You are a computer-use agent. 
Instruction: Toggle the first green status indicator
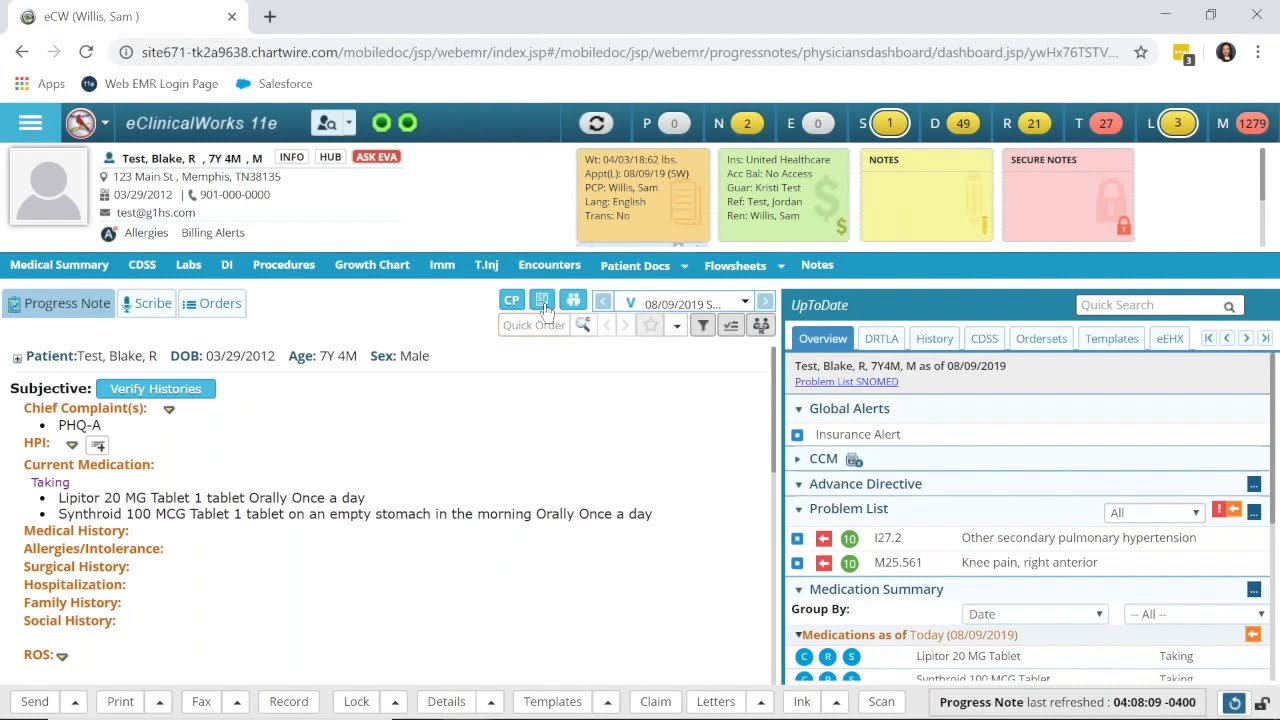(381, 123)
